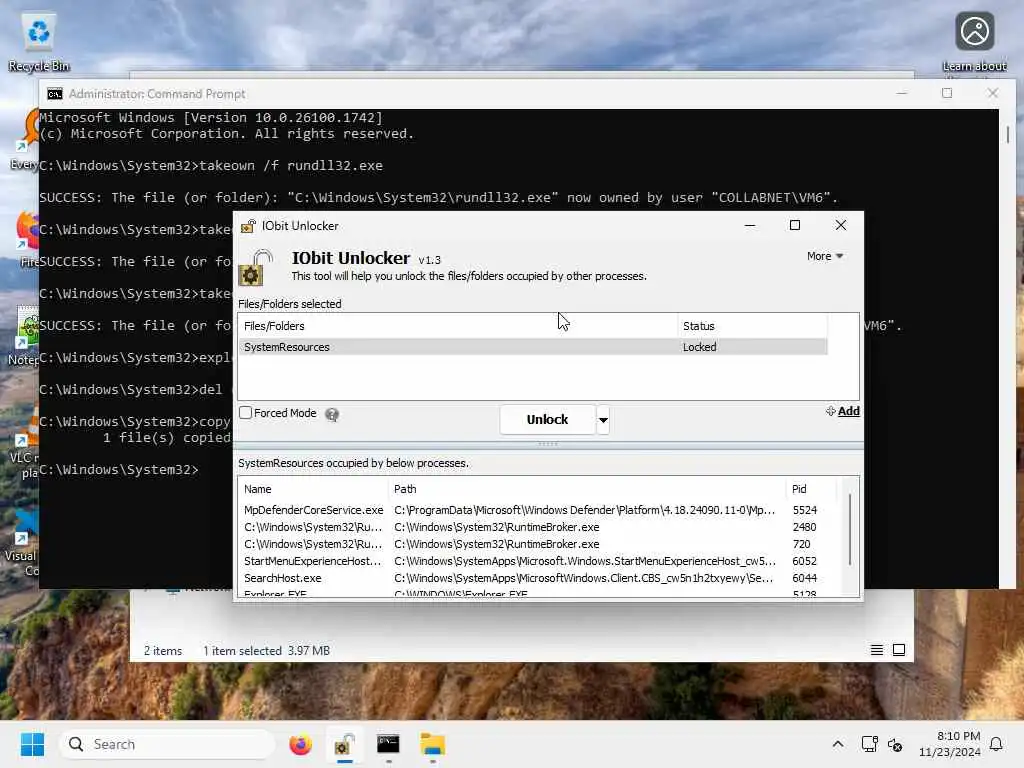Screen dimensions: 1024x768
Task: Select the MpDefenderCoreService.exe process row
Action: click(x=537, y=510)
